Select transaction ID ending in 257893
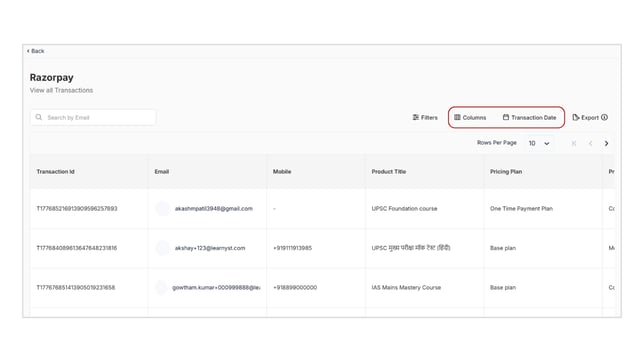Viewport: 644px width, 362px height. coord(77,209)
